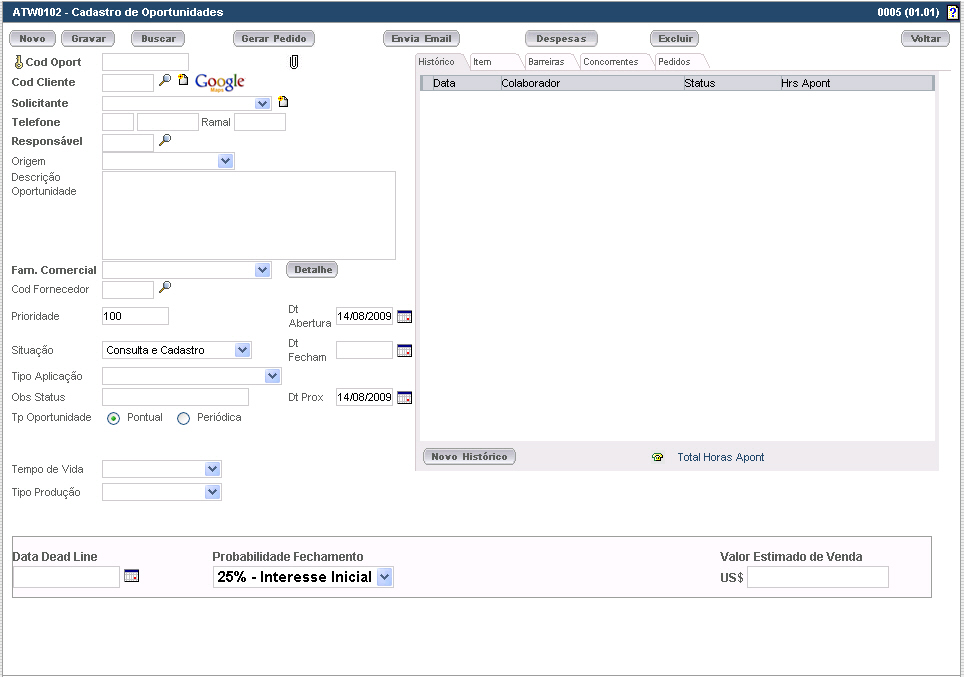The width and height of the screenshot is (964, 677).
Task: Click the paperclip attachment icon
Action: coord(294,62)
